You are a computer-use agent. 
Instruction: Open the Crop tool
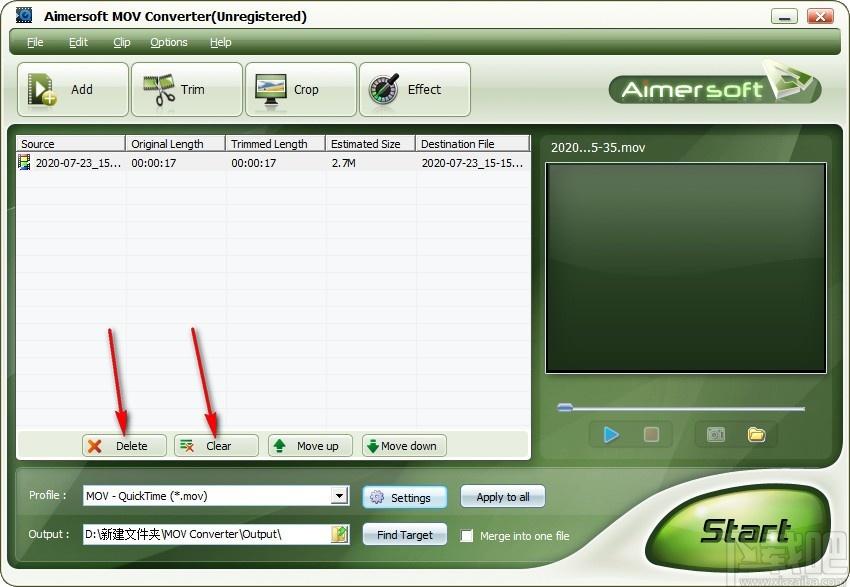pyautogui.click(x=301, y=89)
